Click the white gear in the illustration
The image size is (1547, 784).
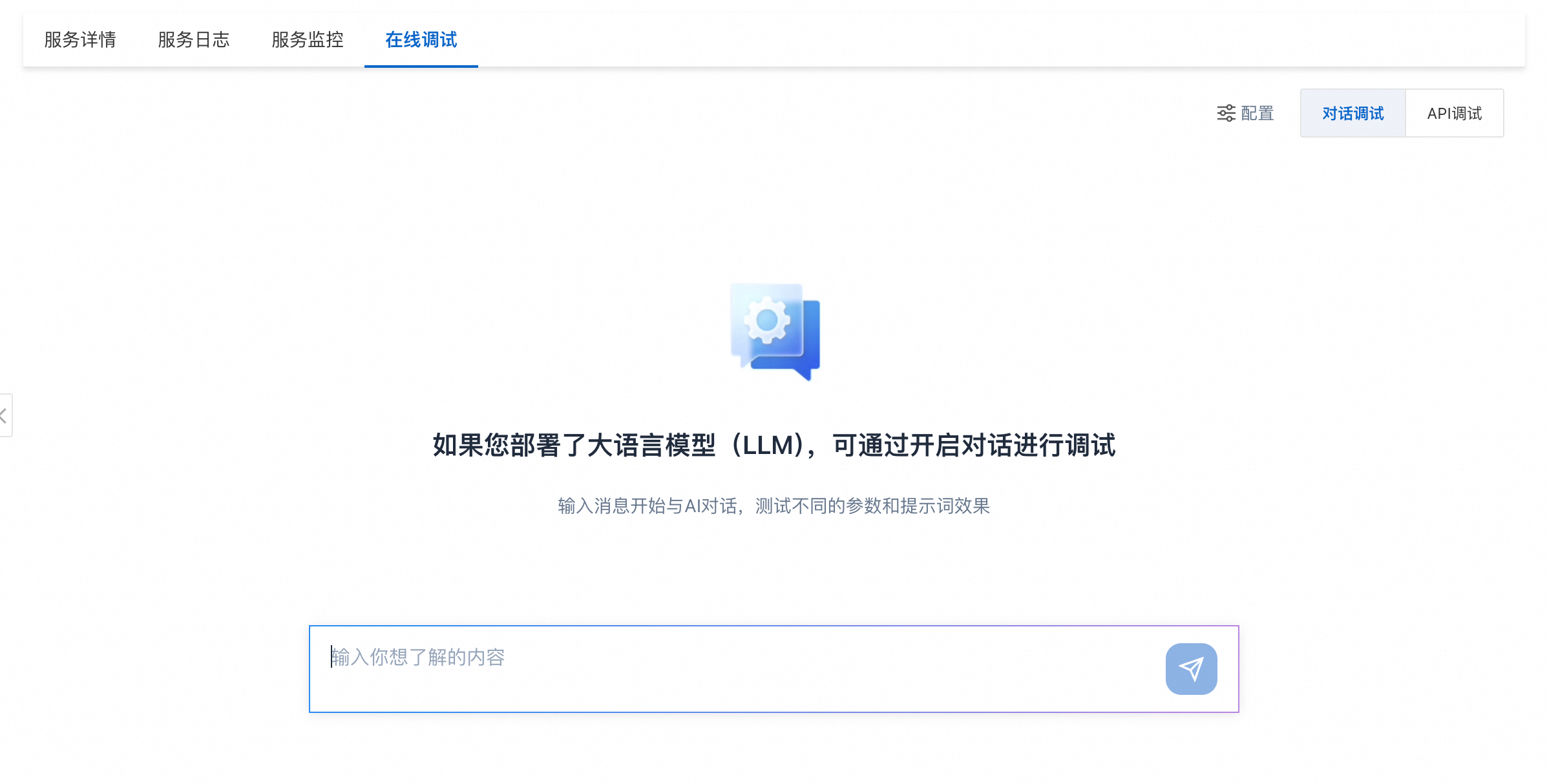[x=766, y=320]
